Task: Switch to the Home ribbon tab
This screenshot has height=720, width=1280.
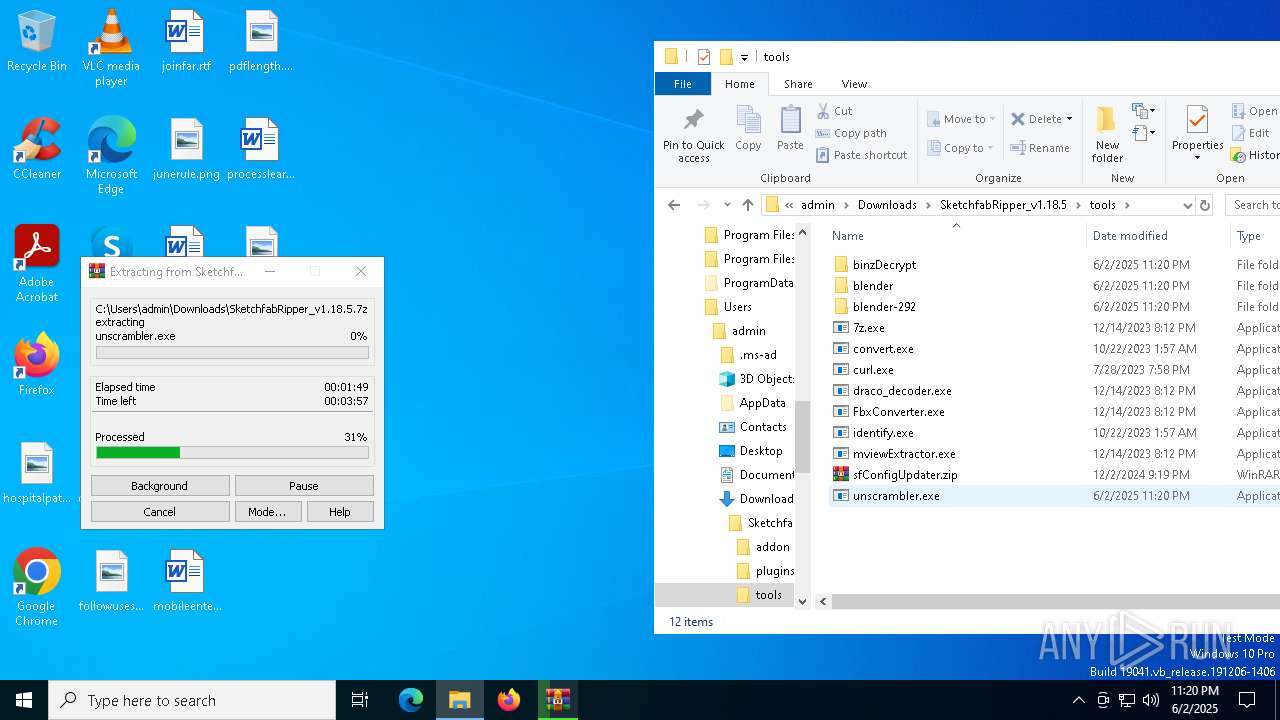Action: click(740, 84)
